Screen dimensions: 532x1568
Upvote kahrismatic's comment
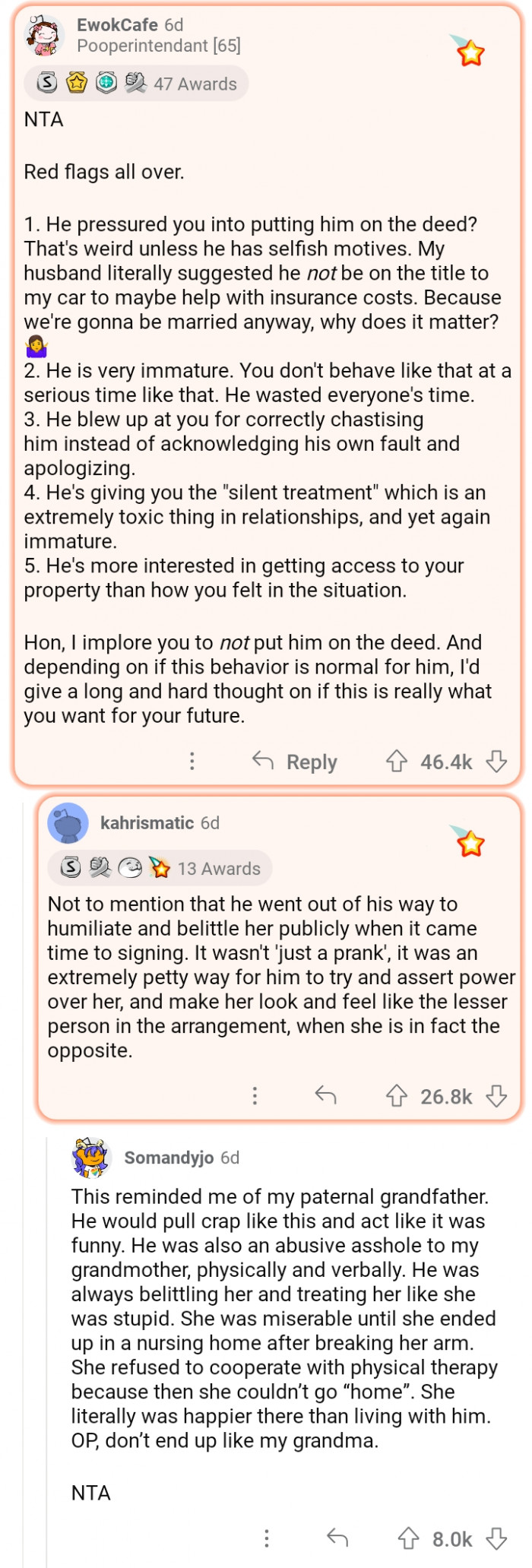click(397, 1095)
